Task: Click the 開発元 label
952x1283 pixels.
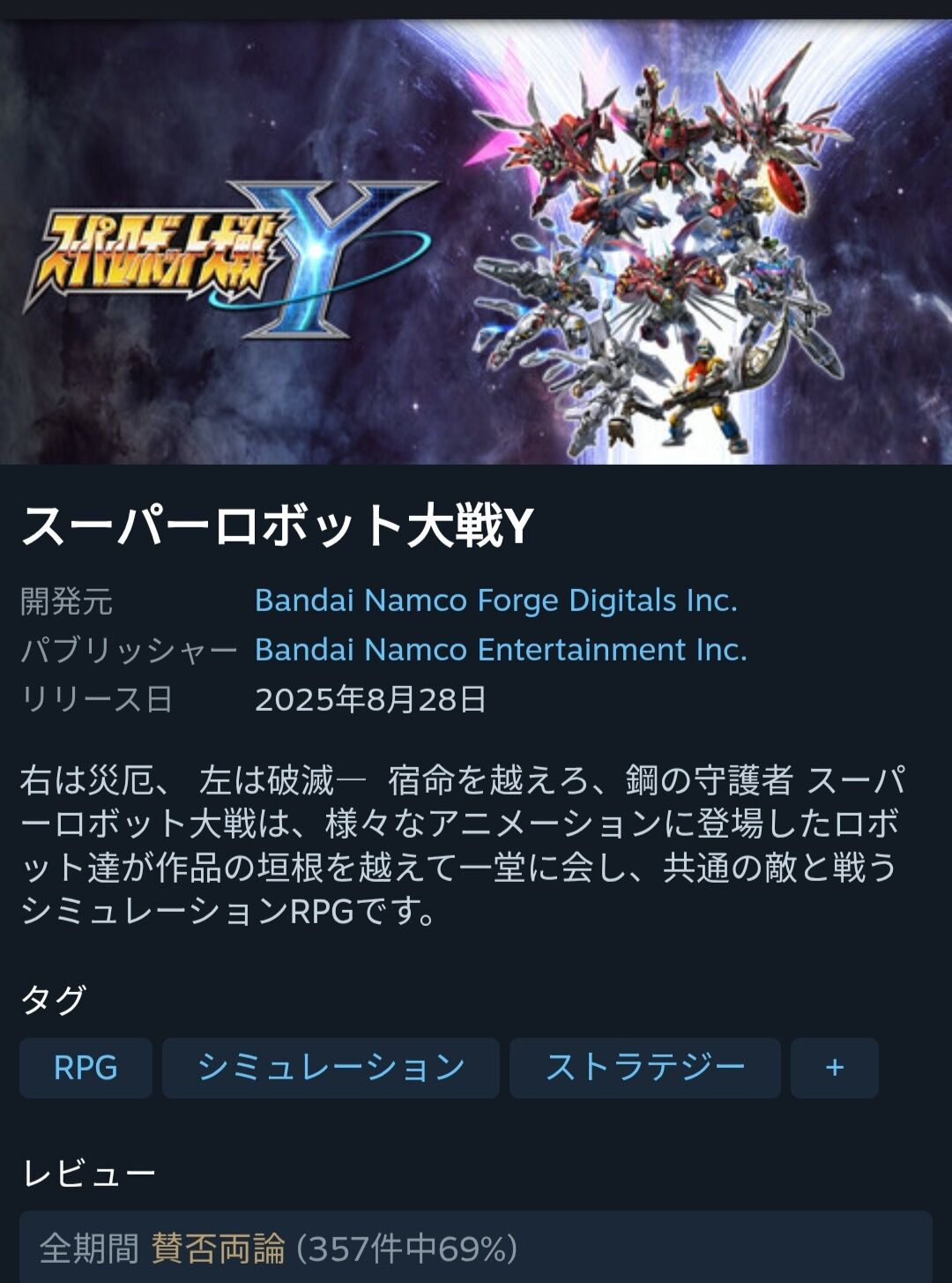Action: (67, 601)
